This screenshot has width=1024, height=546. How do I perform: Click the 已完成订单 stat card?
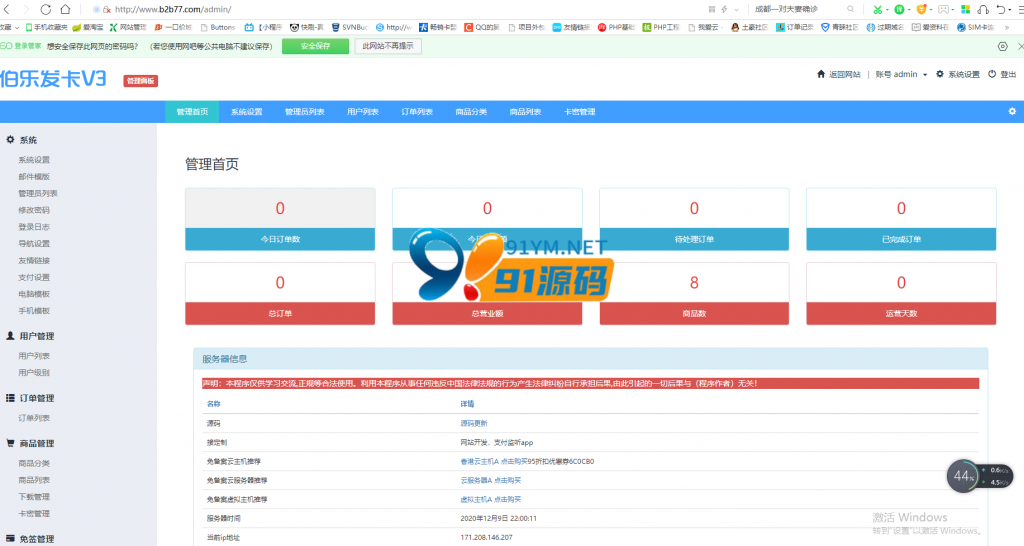coord(901,219)
